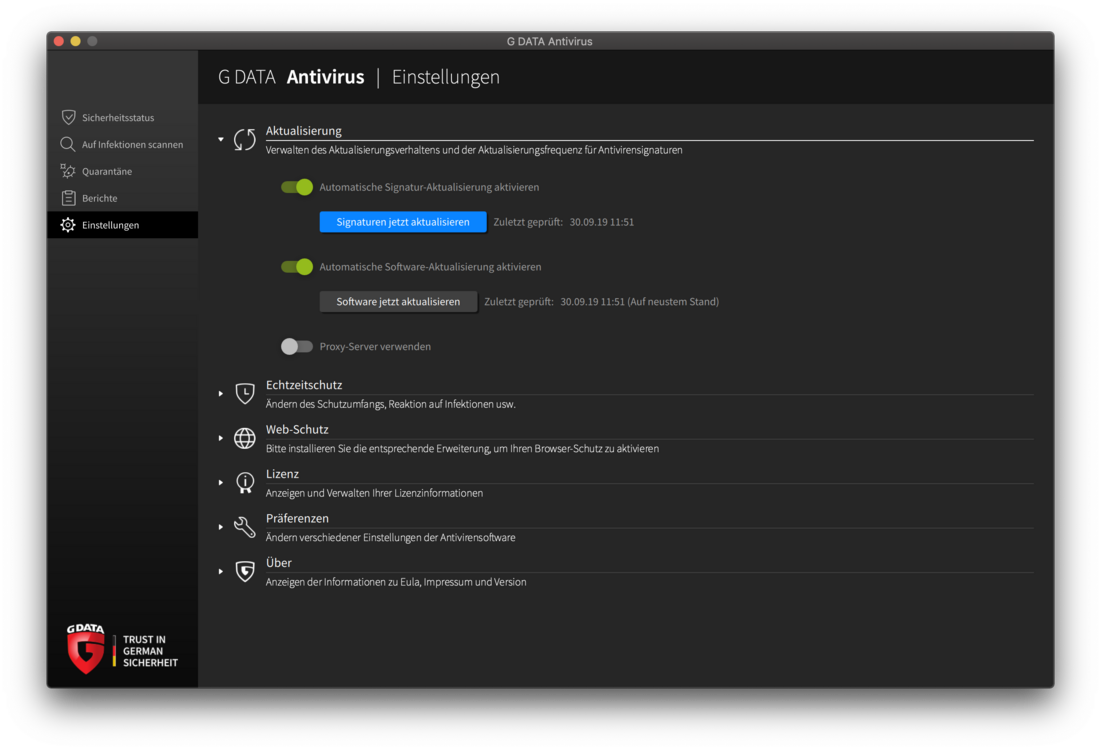
Task: Click the Lizenz description about Lizenzinformationen
Action: coord(374,493)
